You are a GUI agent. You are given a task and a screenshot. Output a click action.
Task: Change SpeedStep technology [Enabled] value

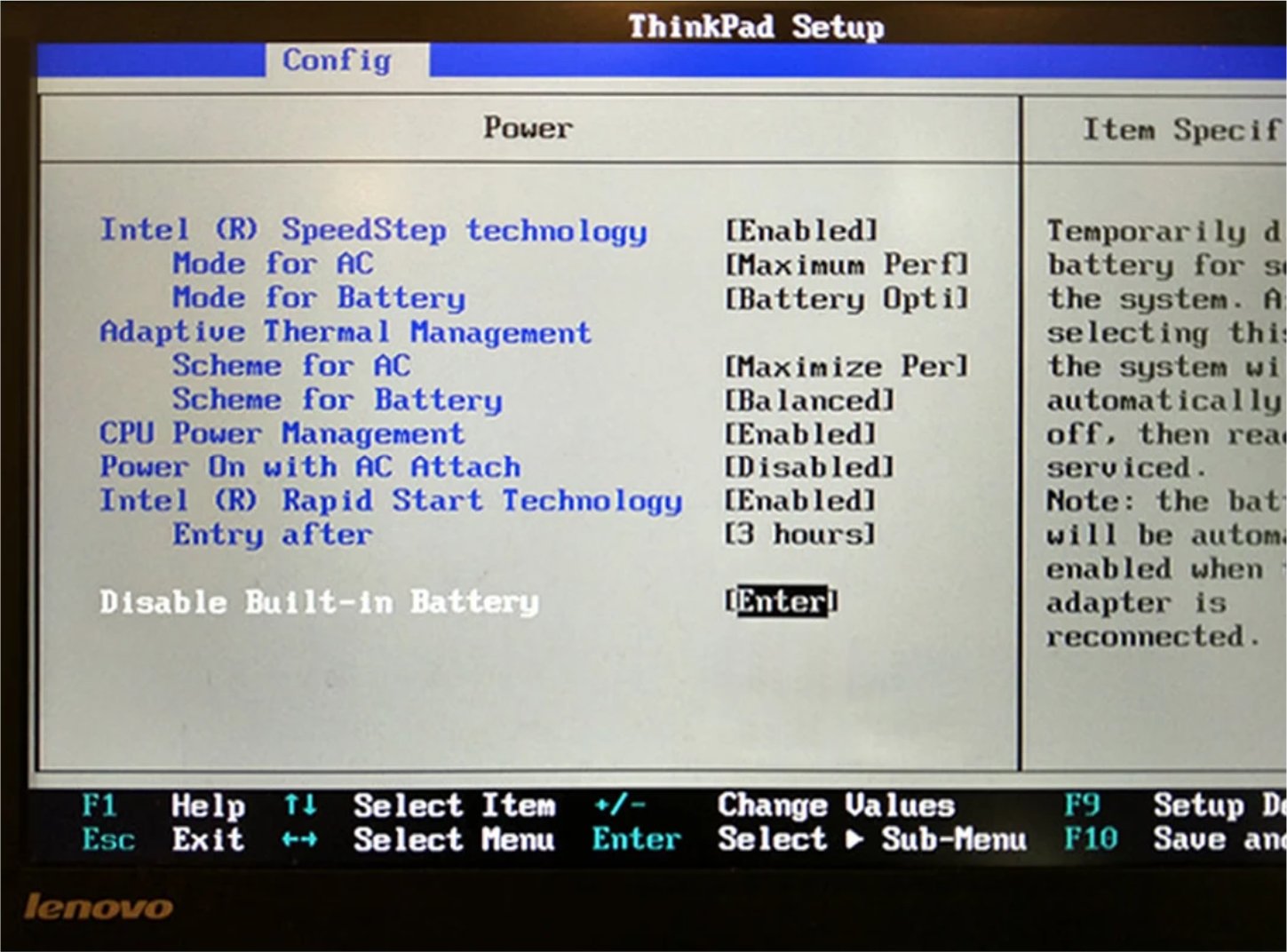coord(801,231)
